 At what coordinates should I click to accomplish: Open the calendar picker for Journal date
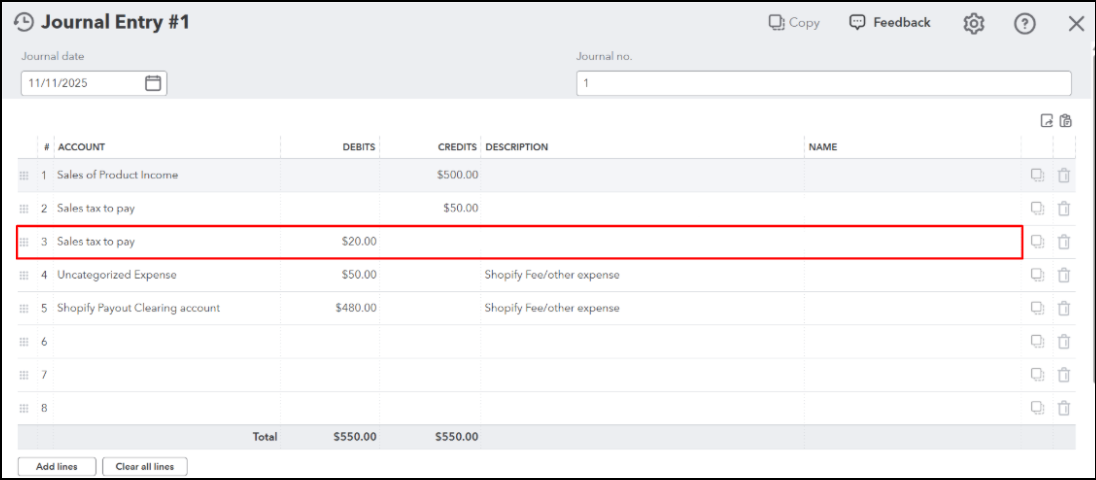coord(153,83)
